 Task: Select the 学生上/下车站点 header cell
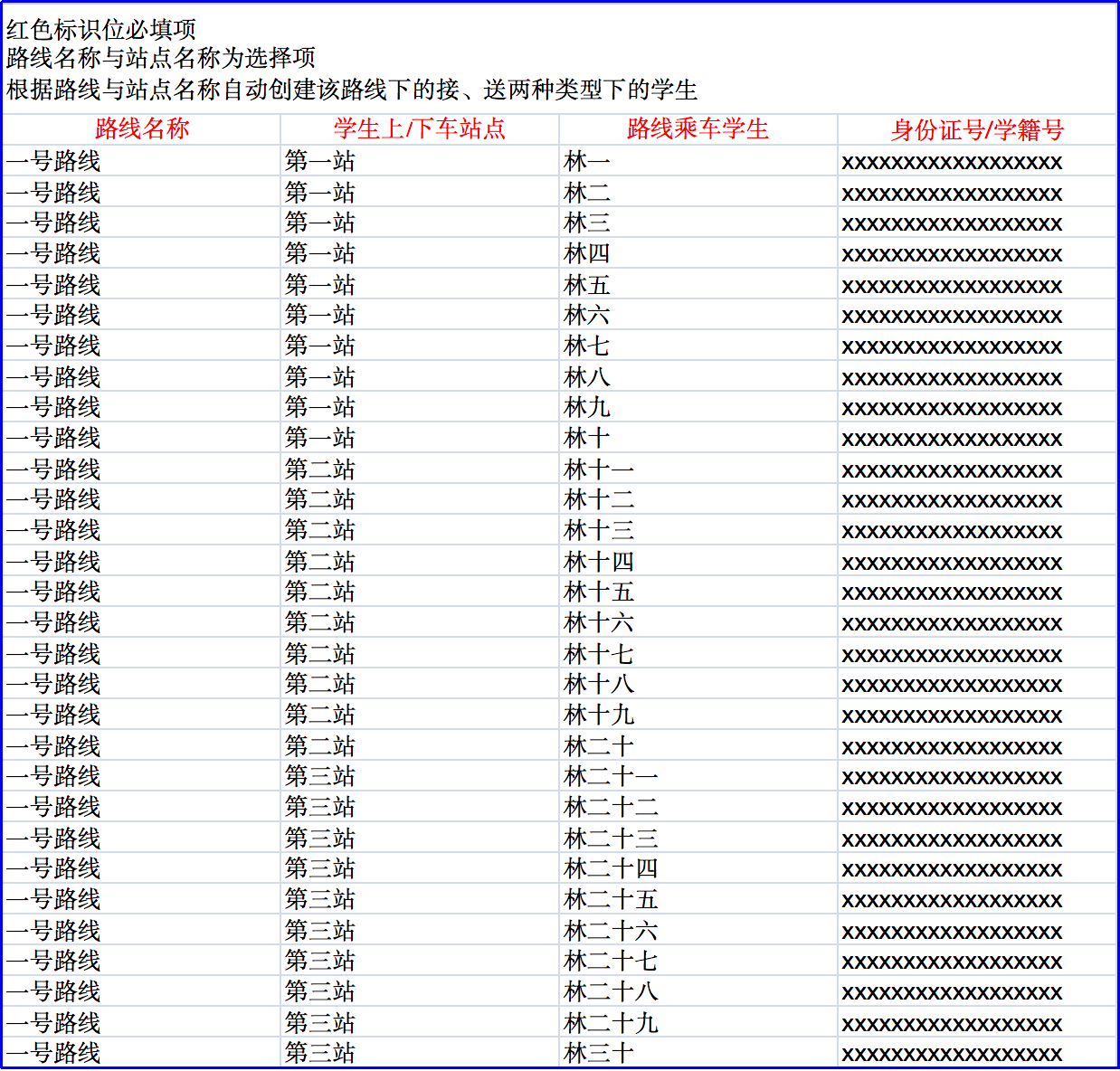(x=420, y=129)
